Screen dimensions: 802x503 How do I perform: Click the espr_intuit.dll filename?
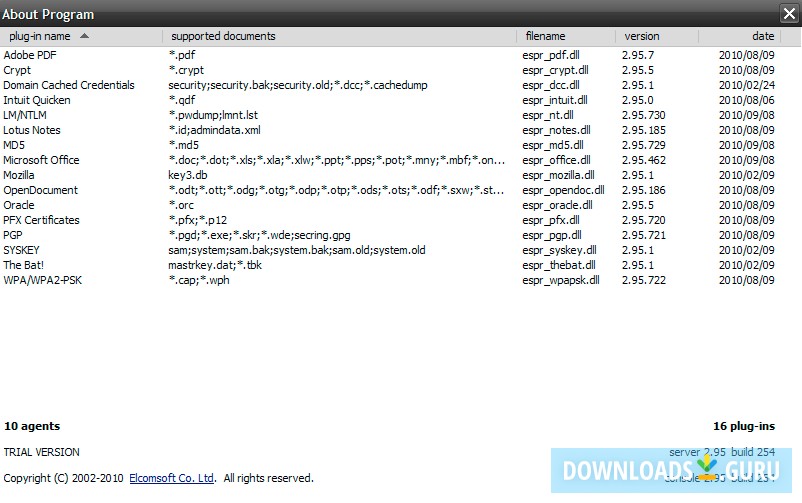pos(554,100)
